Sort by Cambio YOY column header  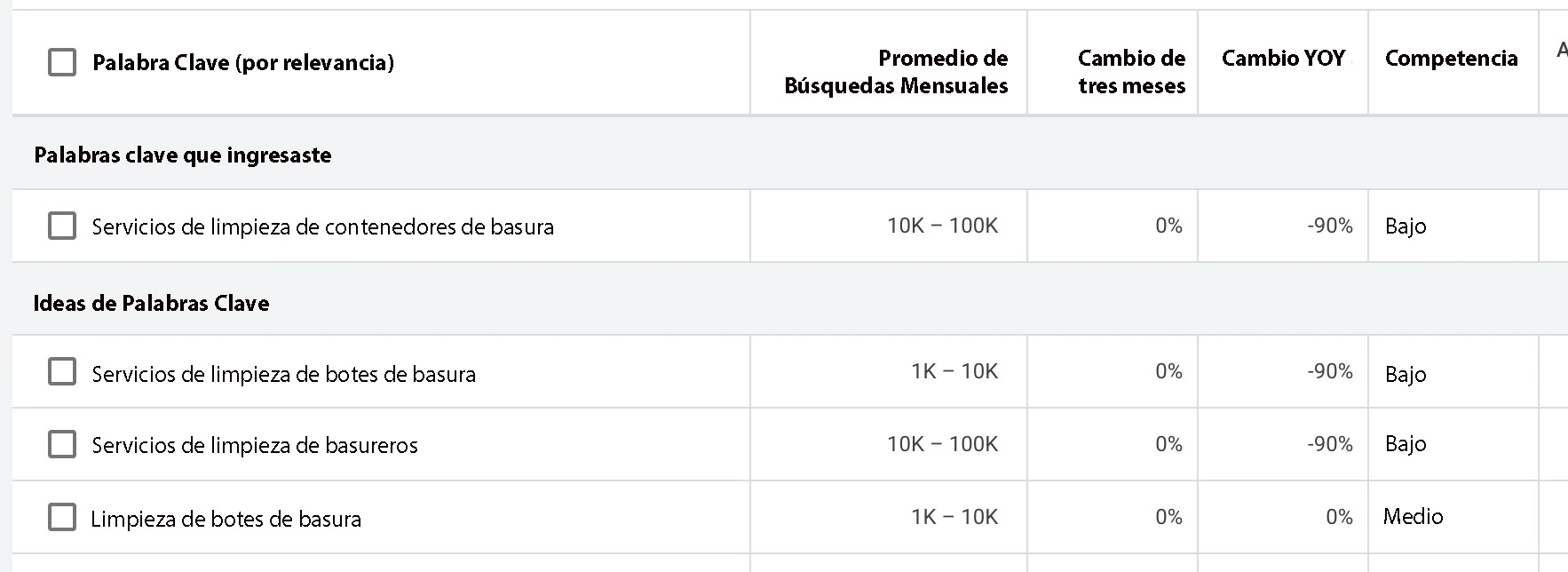(1283, 59)
